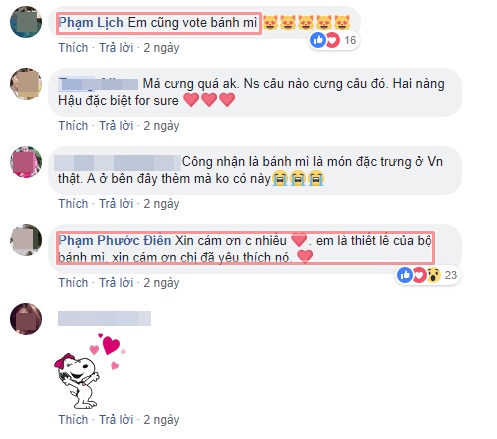
Task: Open the avatar beside the 'Công nhận' comment
Action: click(26, 162)
